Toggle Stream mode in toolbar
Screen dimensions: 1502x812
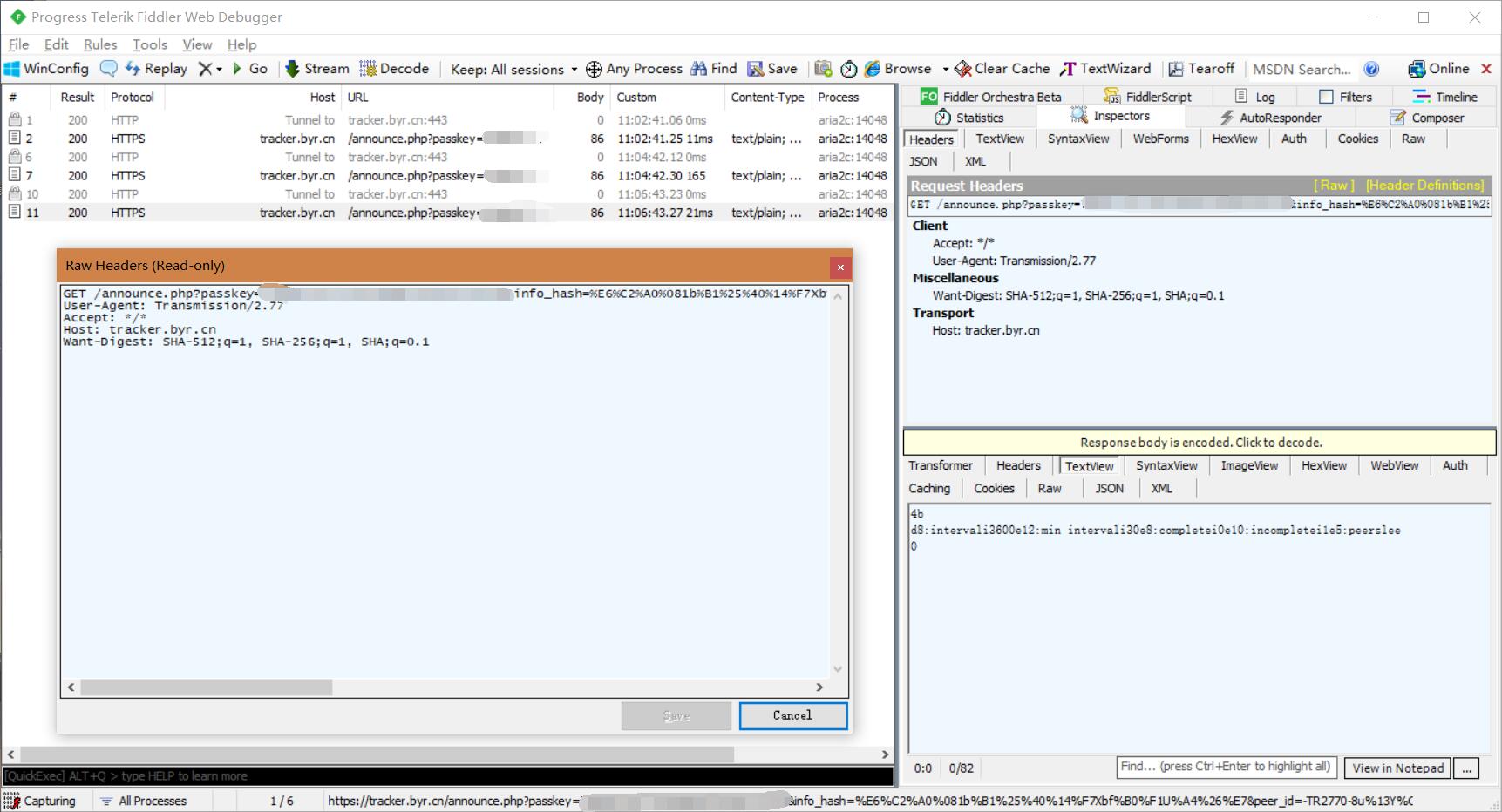coord(317,69)
